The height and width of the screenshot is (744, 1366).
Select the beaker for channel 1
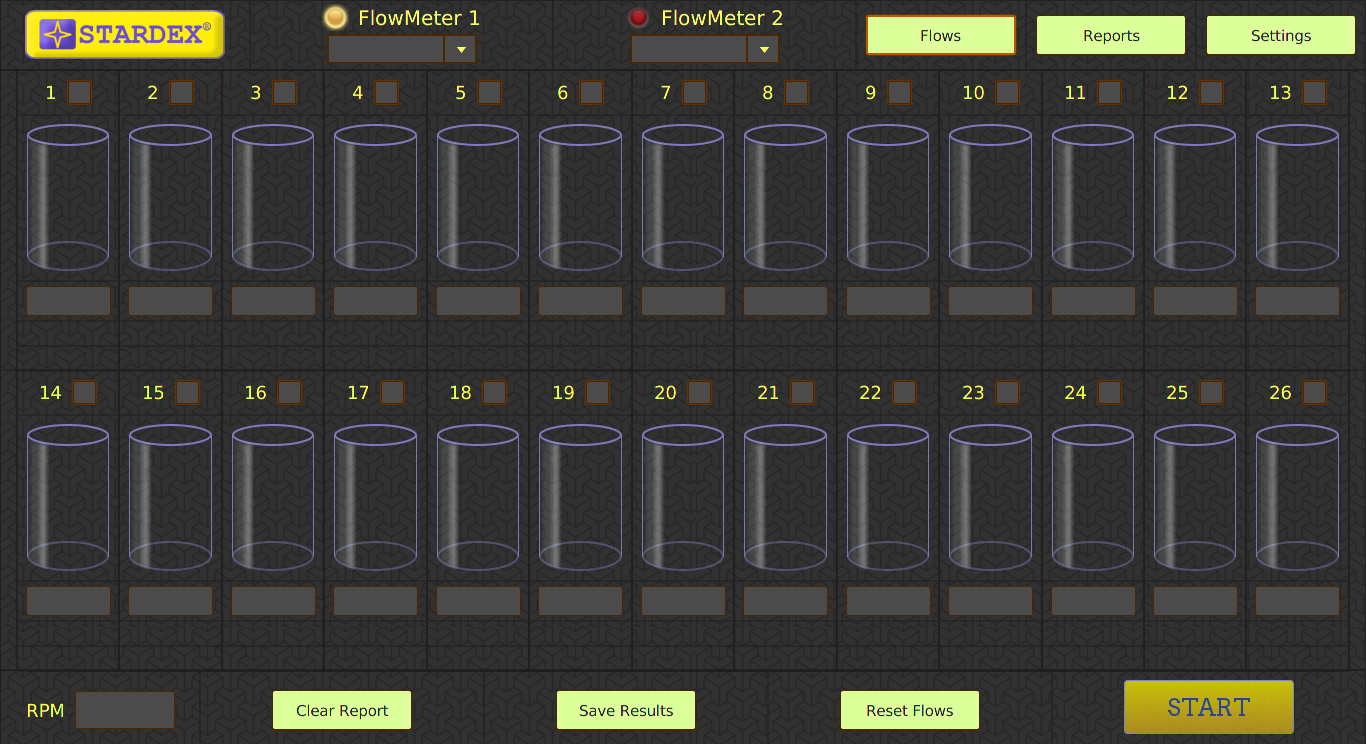coord(68,197)
